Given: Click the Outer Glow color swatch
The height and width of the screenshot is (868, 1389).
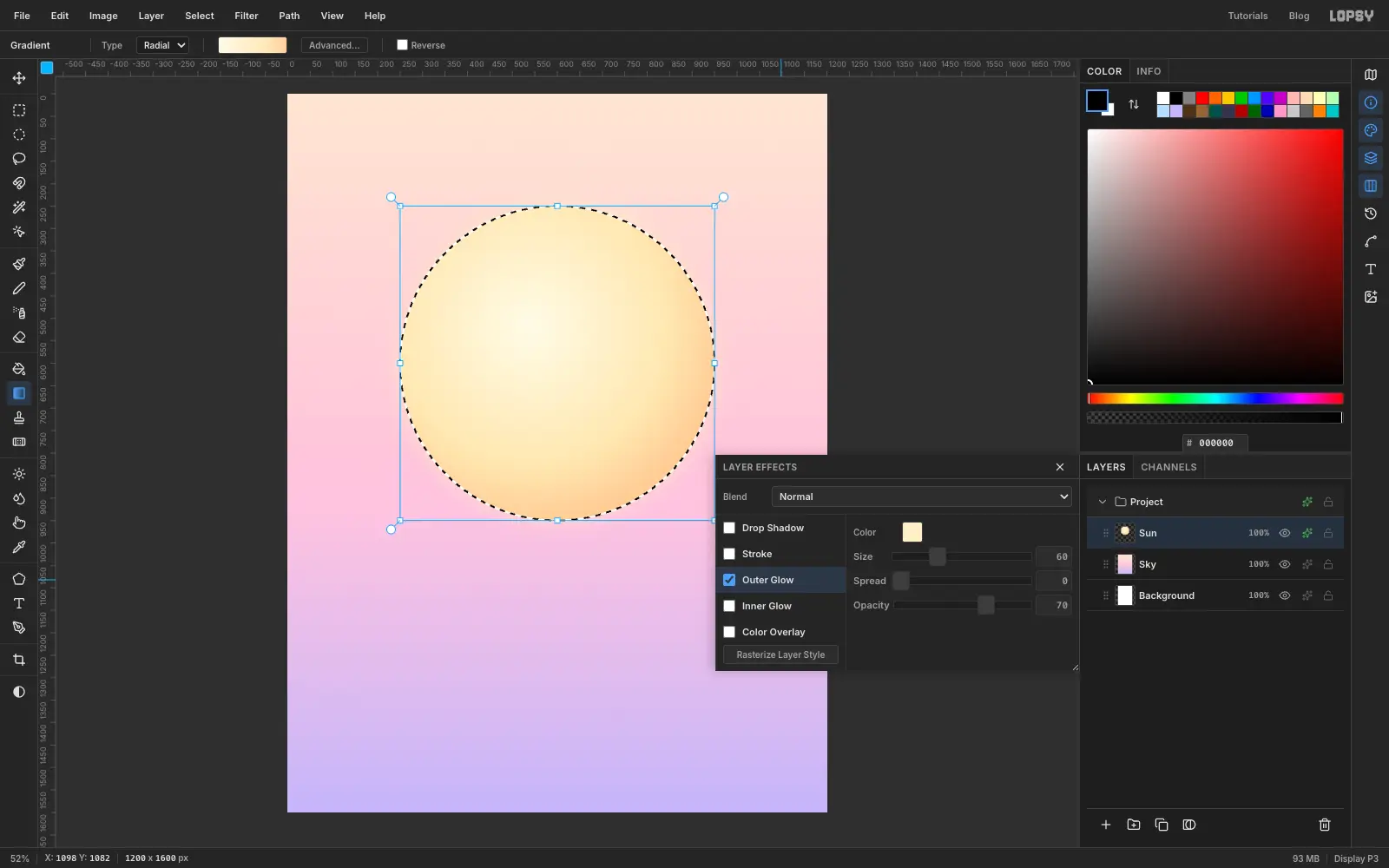Looking at the screenshot, I should [912, 532].
